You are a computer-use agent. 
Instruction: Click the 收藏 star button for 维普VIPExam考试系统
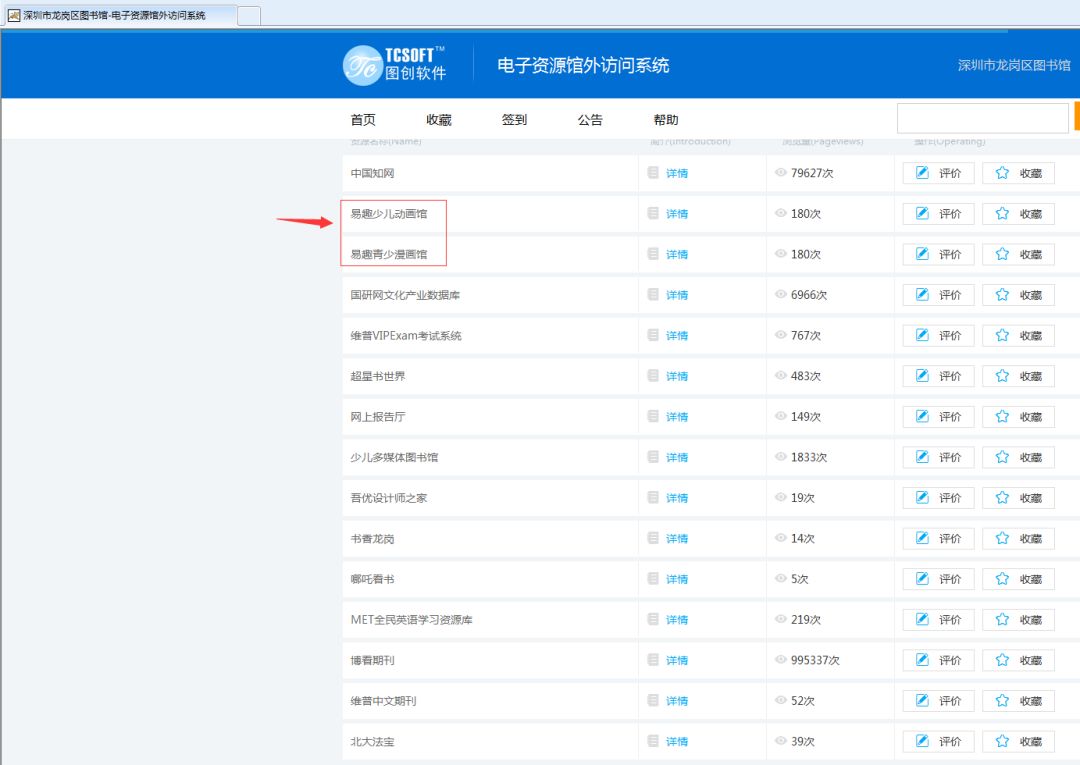[1018, 336]
